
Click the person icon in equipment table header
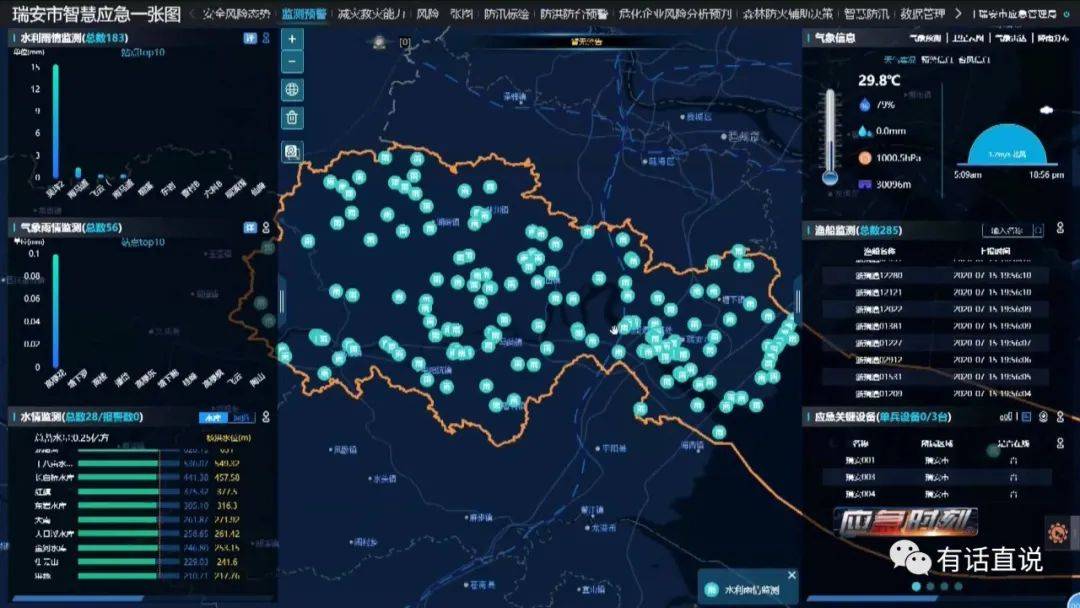click(1060, 443)
